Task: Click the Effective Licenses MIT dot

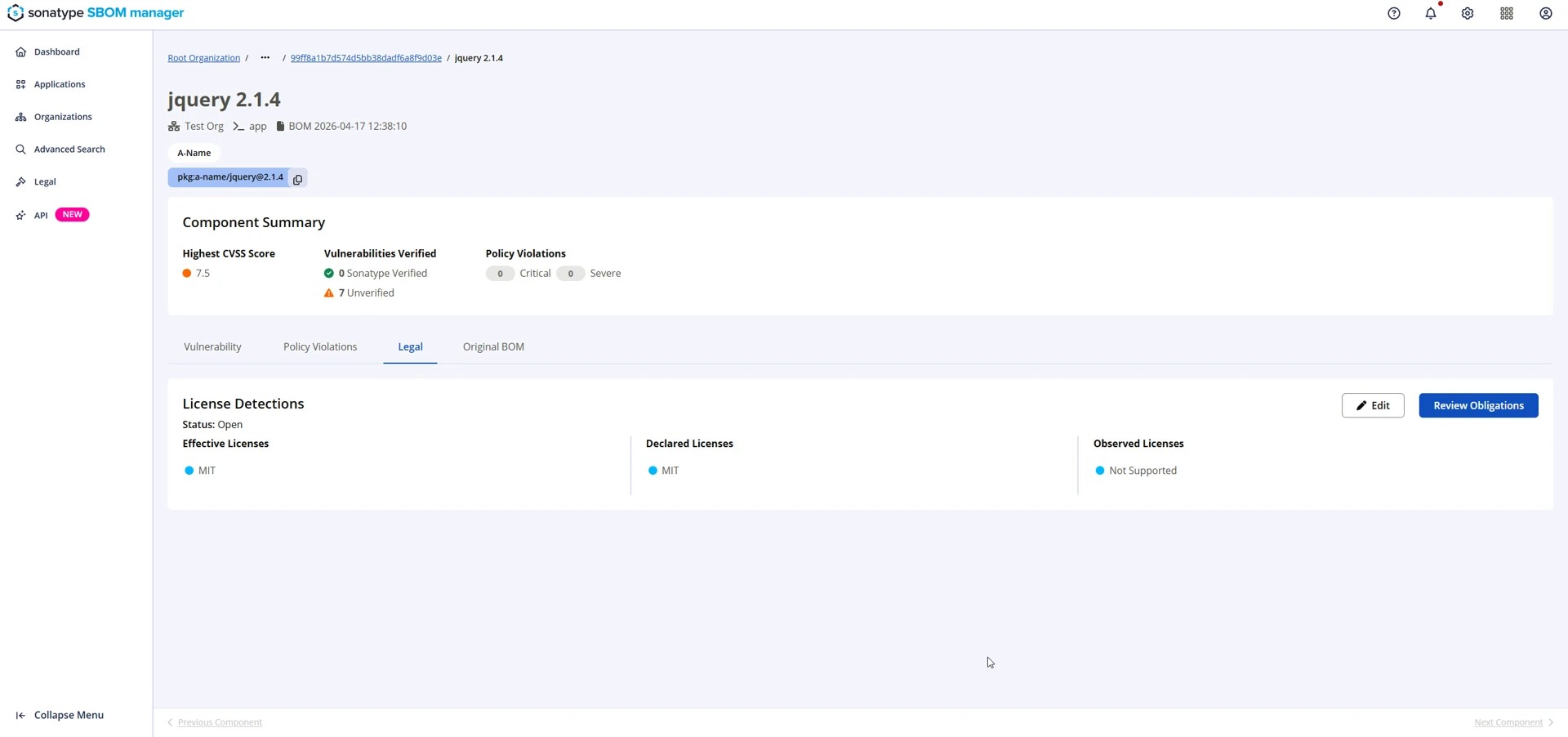Action: 189,471
